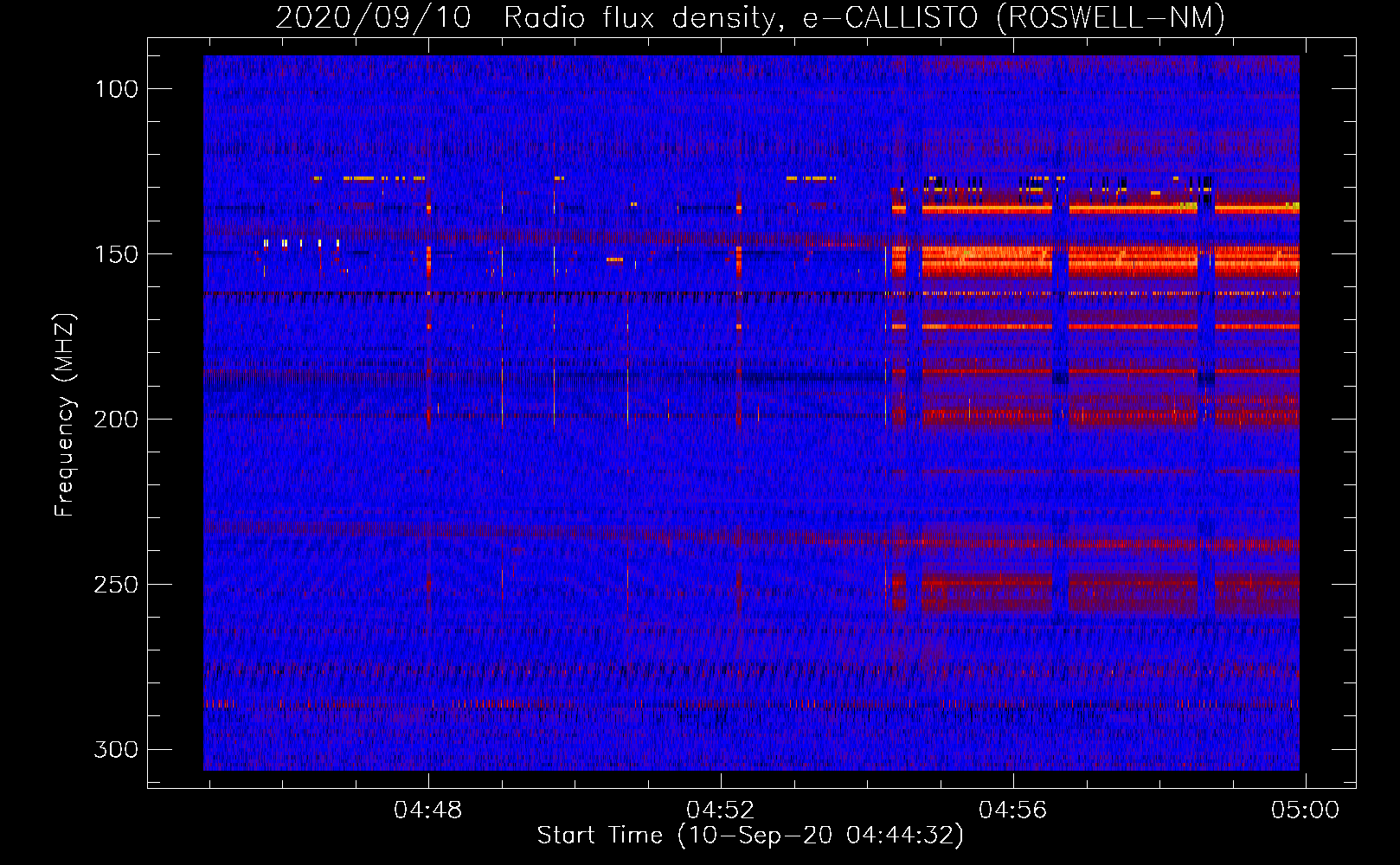Click the 'Start Time (10-Sep-20 04:44:32)' label
This screenshot has width=1400, height=865.
(750, 836)
